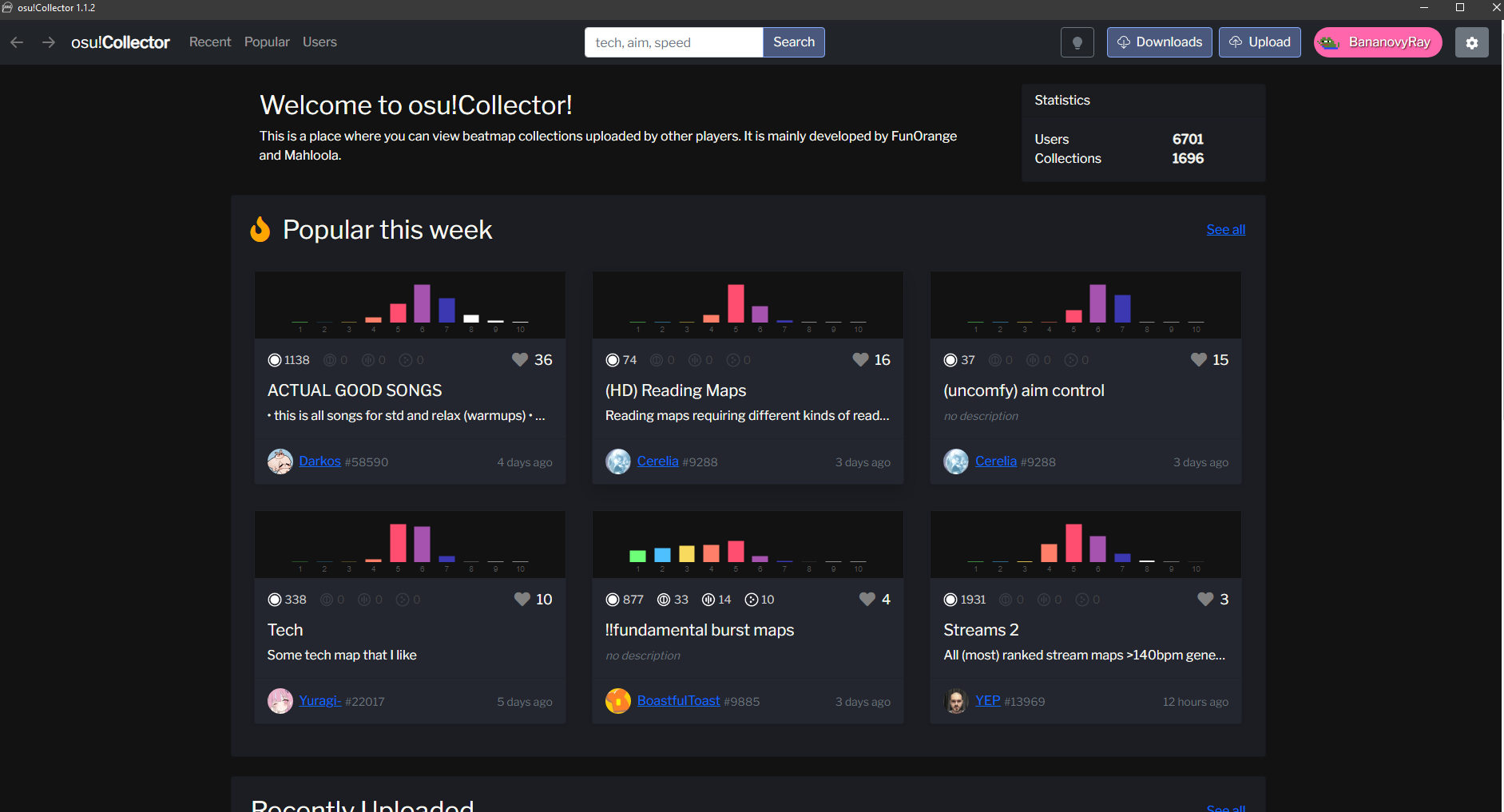Viewport: 1504px width, 812px height.
Task: Open the !!fundamental burst maps difficulty graph
Action: (x=748, y=545)
